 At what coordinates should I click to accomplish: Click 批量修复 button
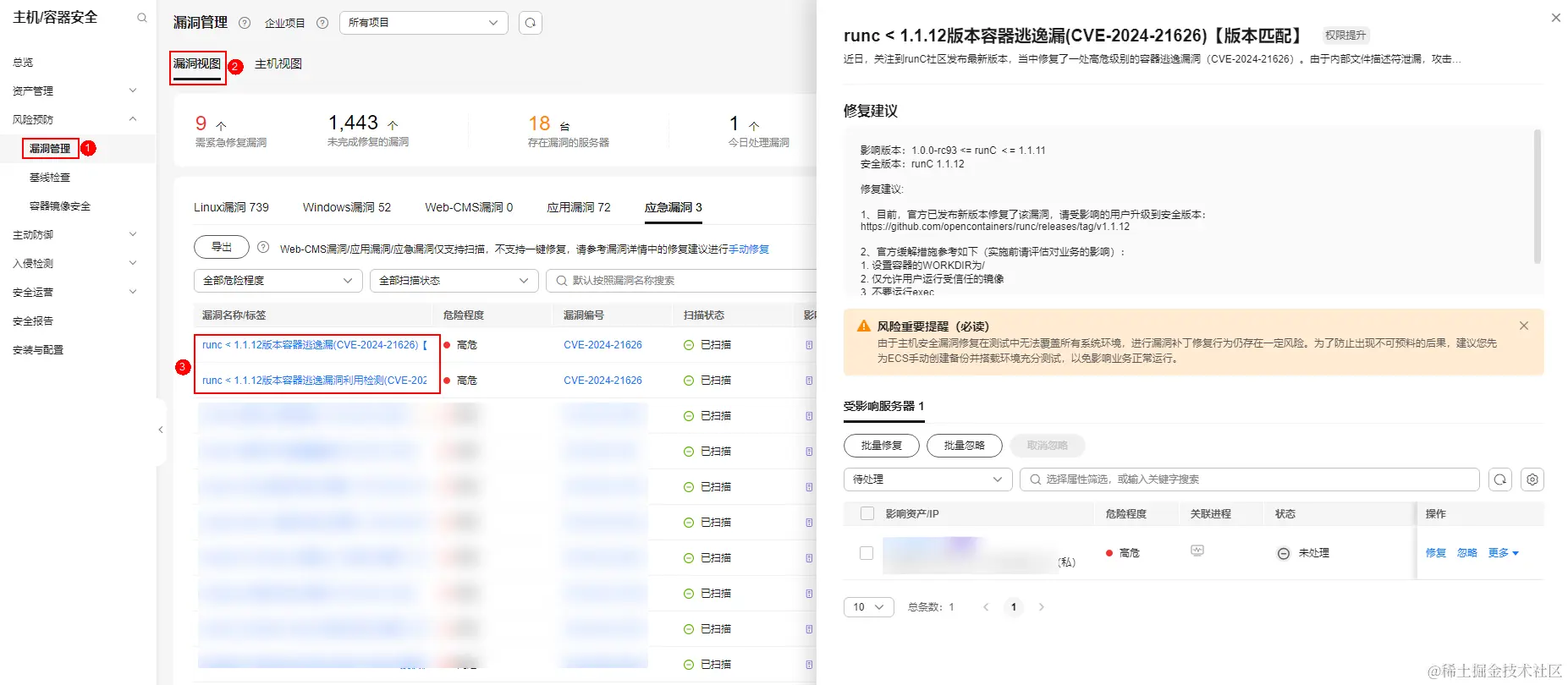pos(882,446)
